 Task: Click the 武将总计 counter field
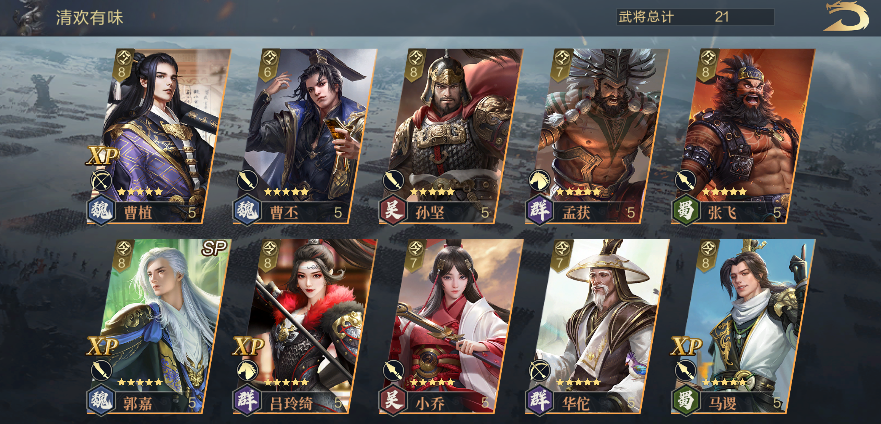(695, 17)
